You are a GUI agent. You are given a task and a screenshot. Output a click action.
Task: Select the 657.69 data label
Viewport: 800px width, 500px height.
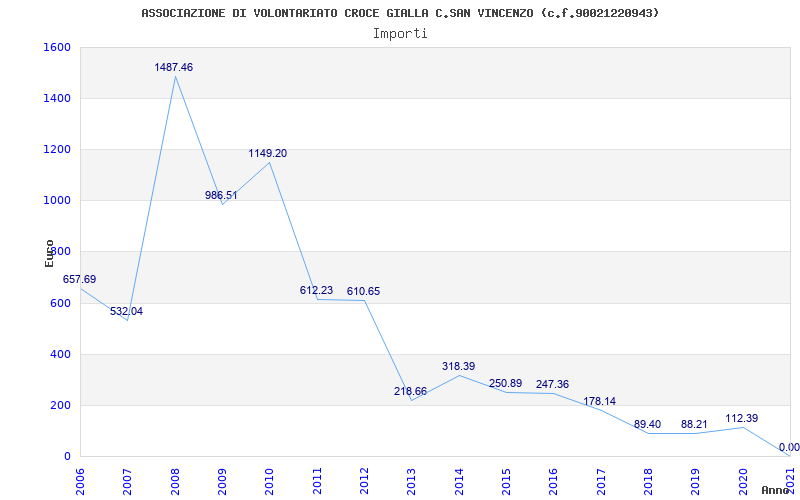pos(80,280)
